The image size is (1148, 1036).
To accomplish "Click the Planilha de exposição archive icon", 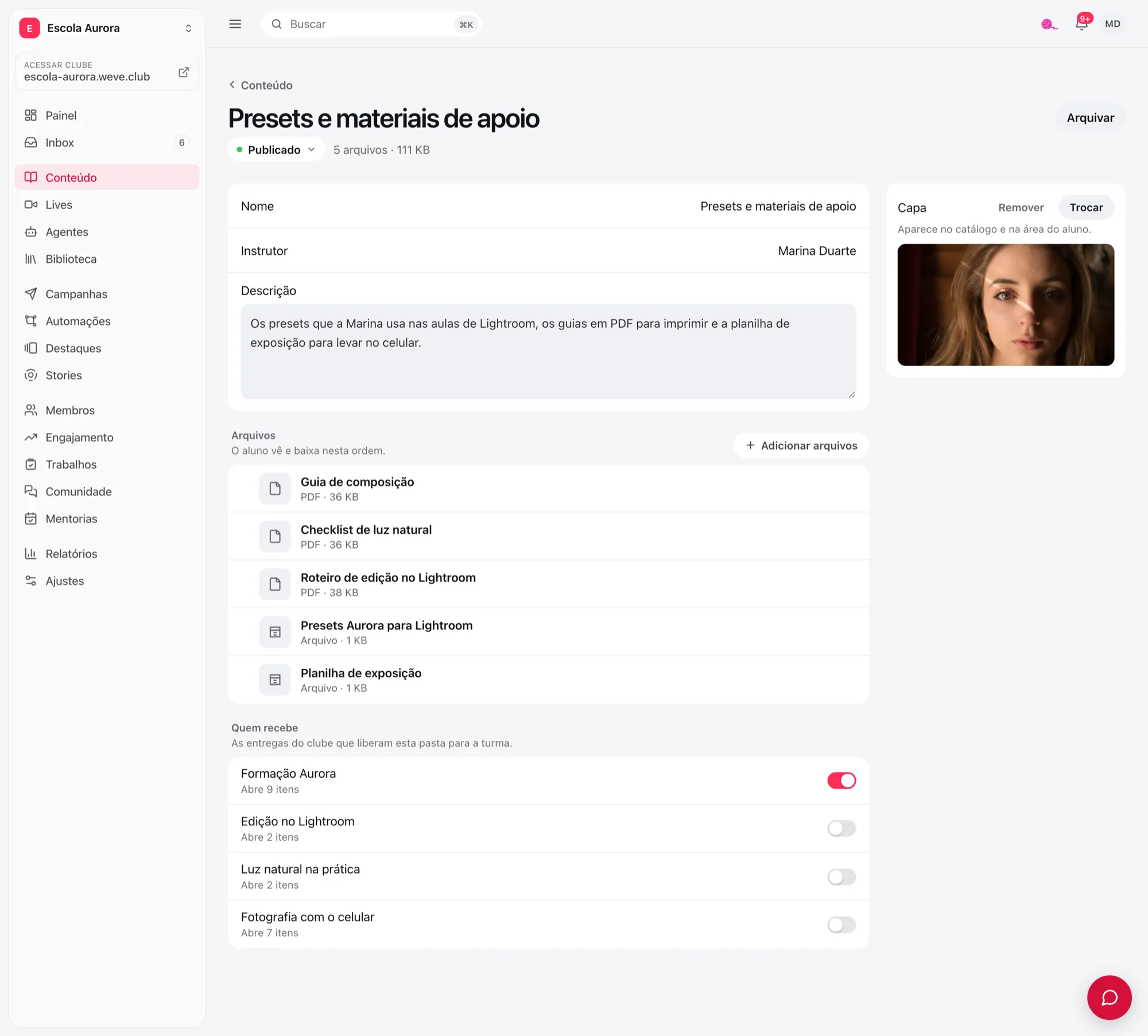I will click(275, 680).
